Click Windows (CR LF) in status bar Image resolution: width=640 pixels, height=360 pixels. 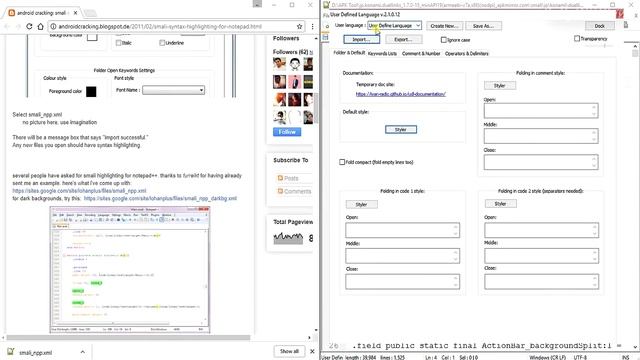click(547, 357)
